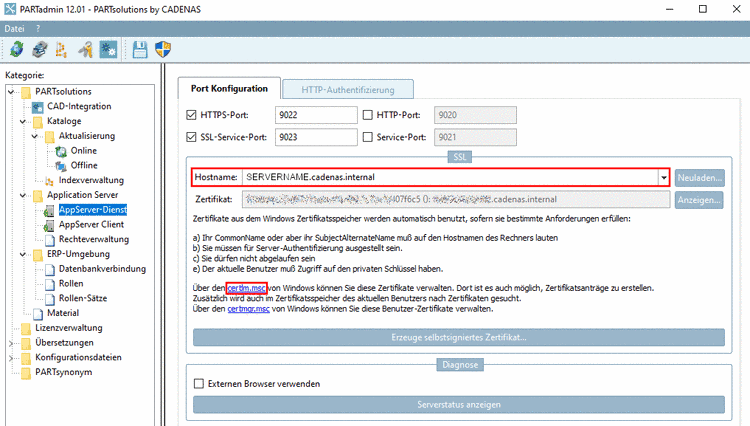Select Indexverwaltung tree item
Image resolution: width=750 pixels, height=426 pixels.
[91, 180]
